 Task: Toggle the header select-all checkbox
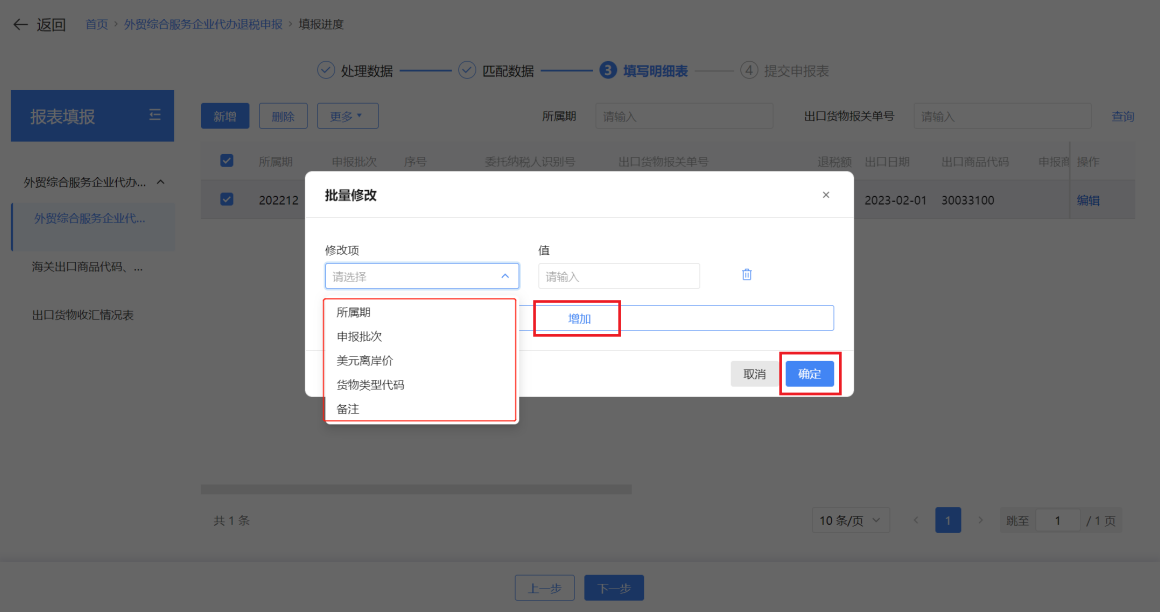[x=226, y=160]
